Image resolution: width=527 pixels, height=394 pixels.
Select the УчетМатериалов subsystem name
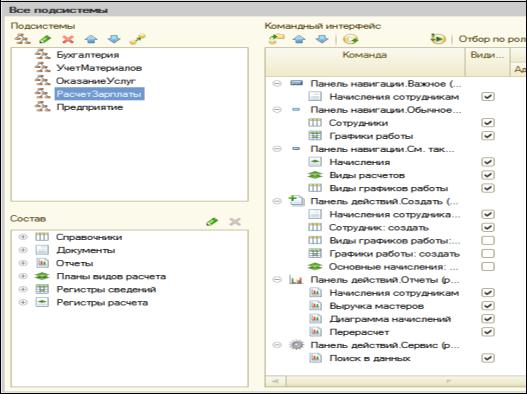point(99,68)
